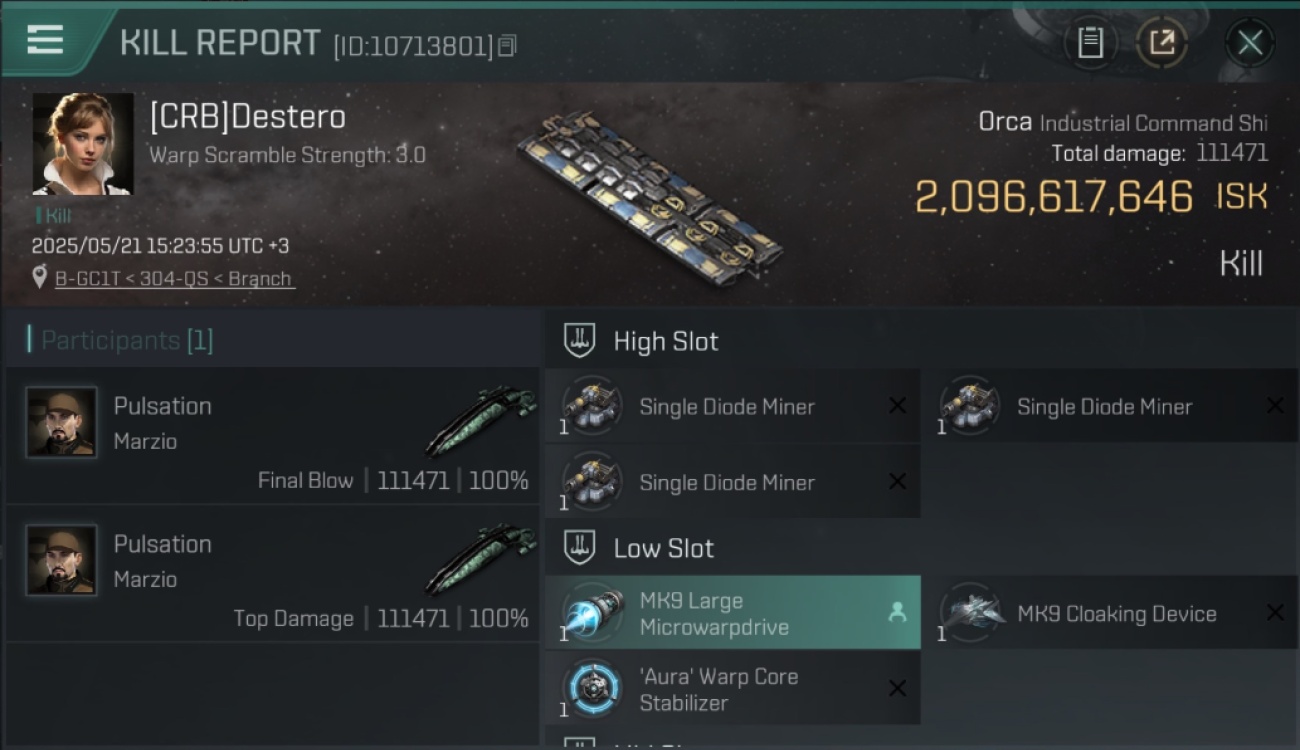Collapse the High Slot section header
The image size is (1300, 750).
(920, 341)
